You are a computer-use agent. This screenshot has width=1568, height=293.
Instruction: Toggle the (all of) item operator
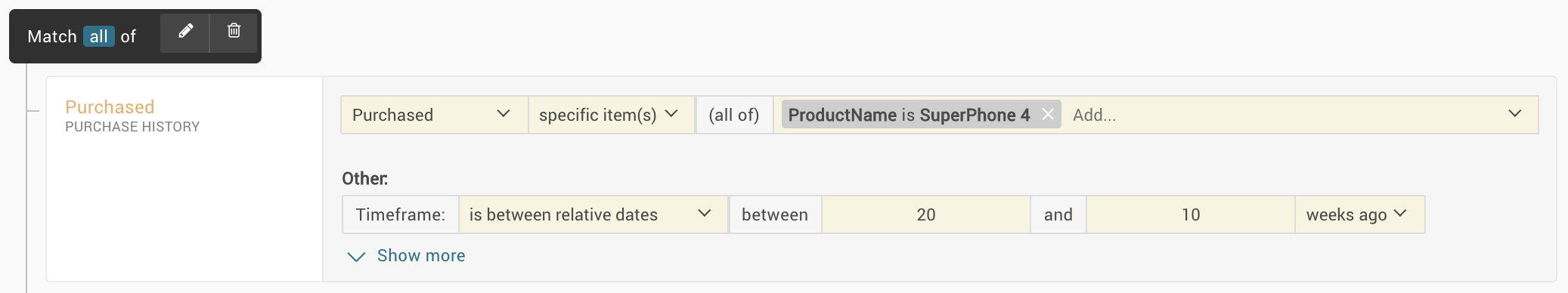pos(734,115)
